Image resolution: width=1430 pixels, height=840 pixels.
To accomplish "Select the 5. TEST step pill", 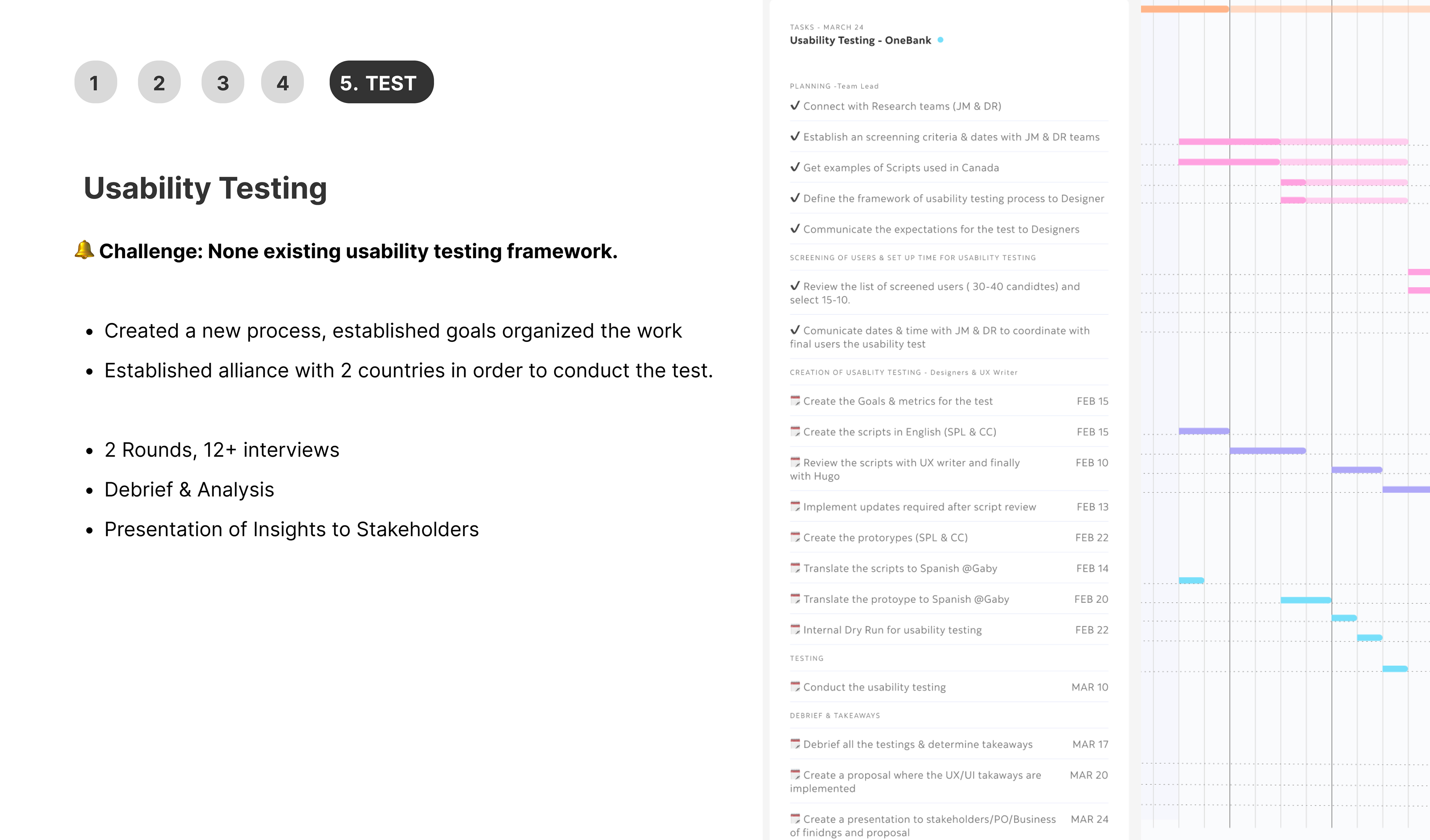I will tap(381, 82).
